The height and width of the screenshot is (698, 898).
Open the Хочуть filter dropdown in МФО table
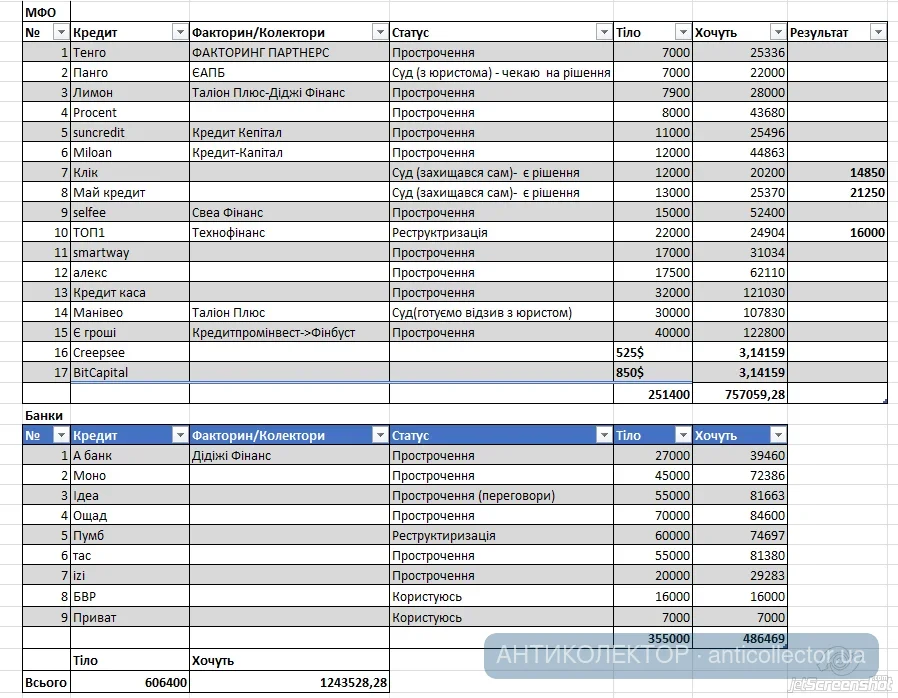[x=778, y=32]
